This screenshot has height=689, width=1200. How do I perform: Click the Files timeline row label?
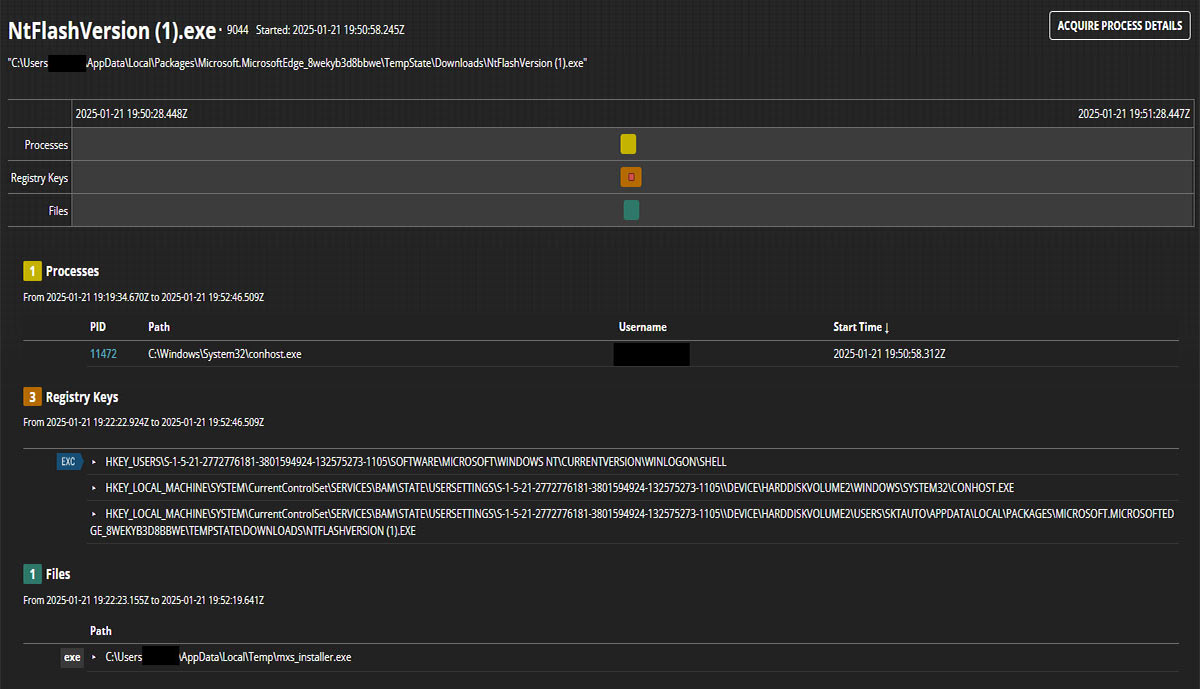58,211
